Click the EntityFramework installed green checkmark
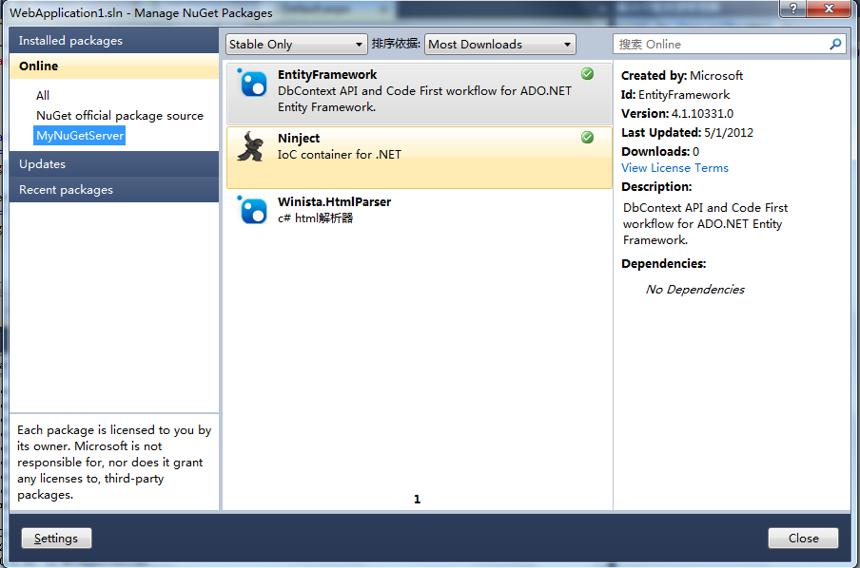This screenshot has width=860, height=568. (x=587, y=74)
